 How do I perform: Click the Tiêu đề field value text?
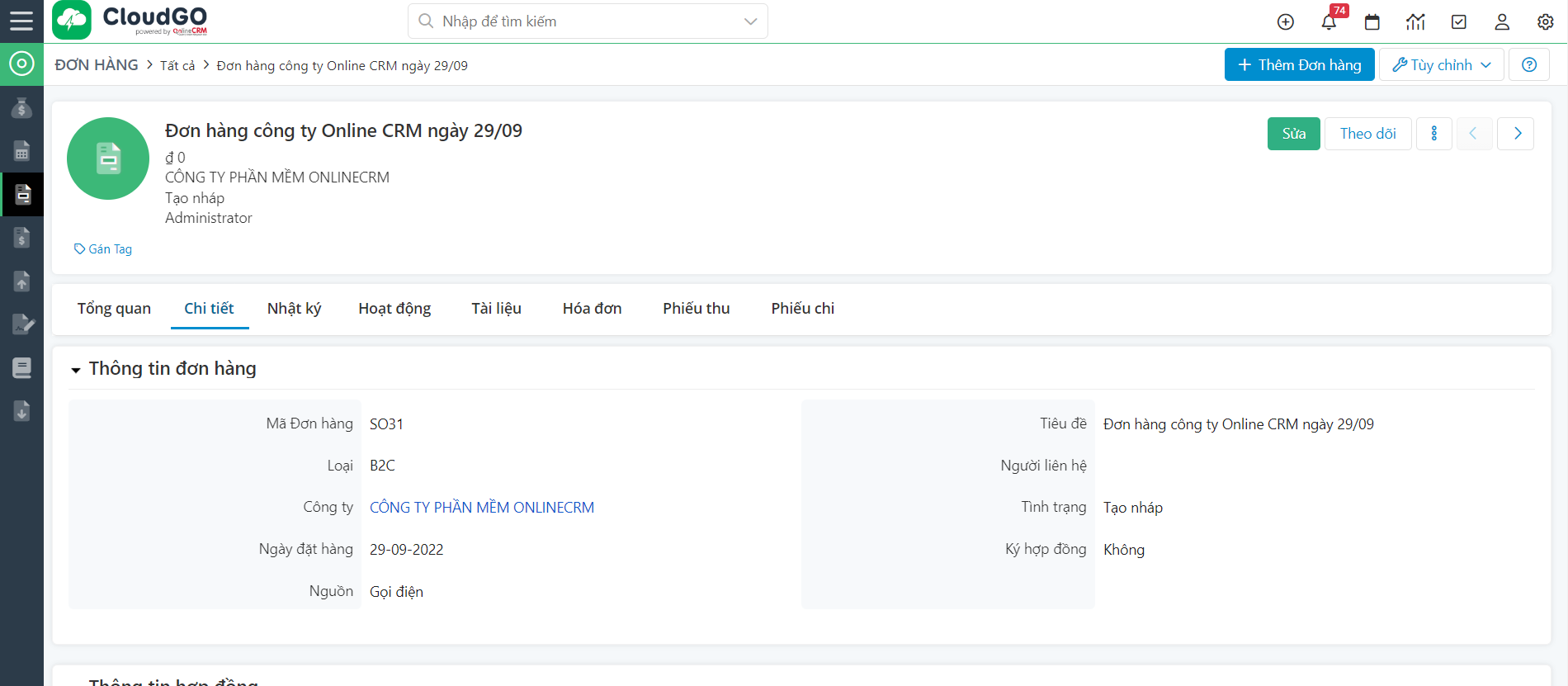(1238, 424)
